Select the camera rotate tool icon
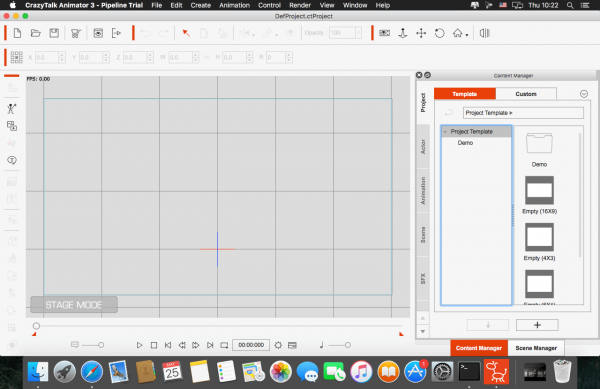 440,33
